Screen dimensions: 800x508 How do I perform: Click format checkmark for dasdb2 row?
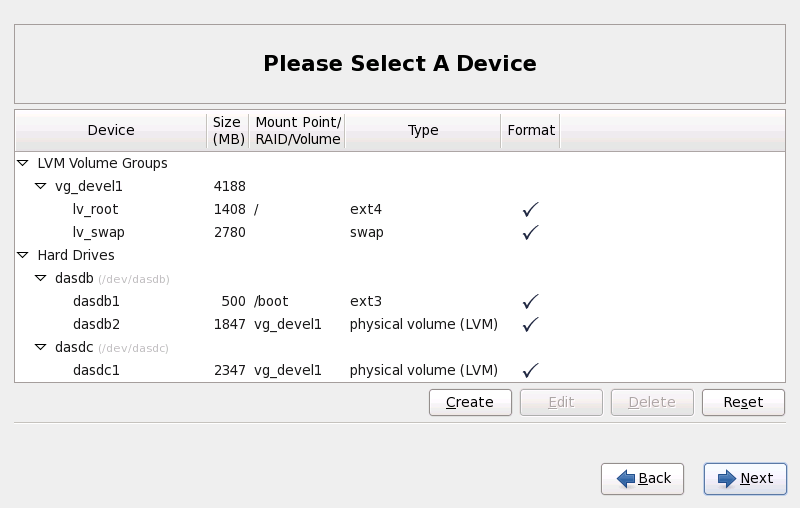pyautogui.click(x=531, y=324)
